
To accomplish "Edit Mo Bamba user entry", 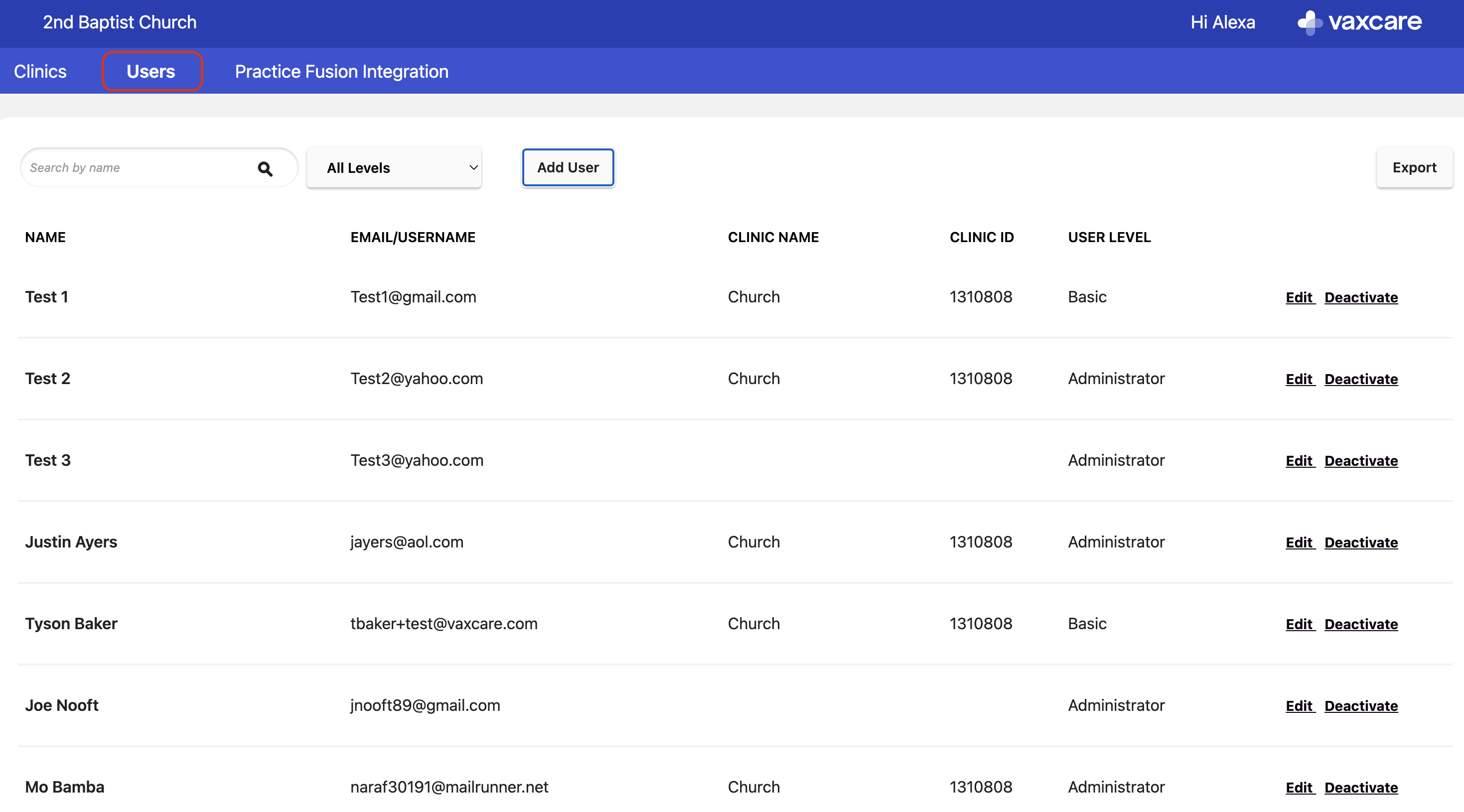I will point(1299,788).
